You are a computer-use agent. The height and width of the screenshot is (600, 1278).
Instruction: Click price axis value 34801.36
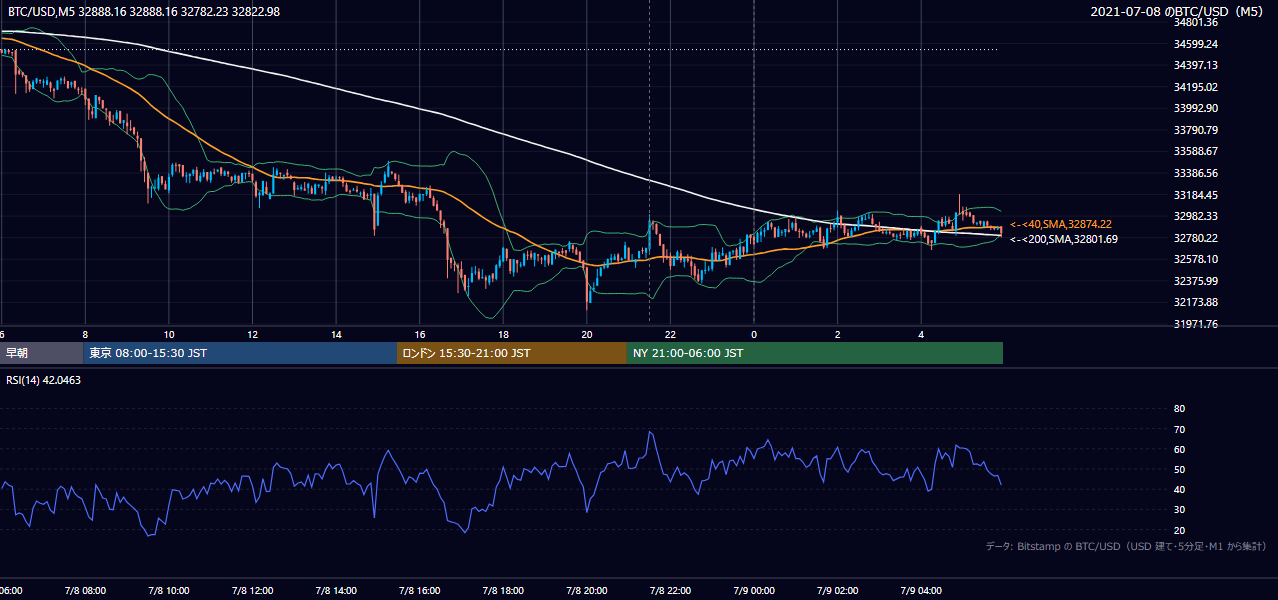pos(1196,22)
